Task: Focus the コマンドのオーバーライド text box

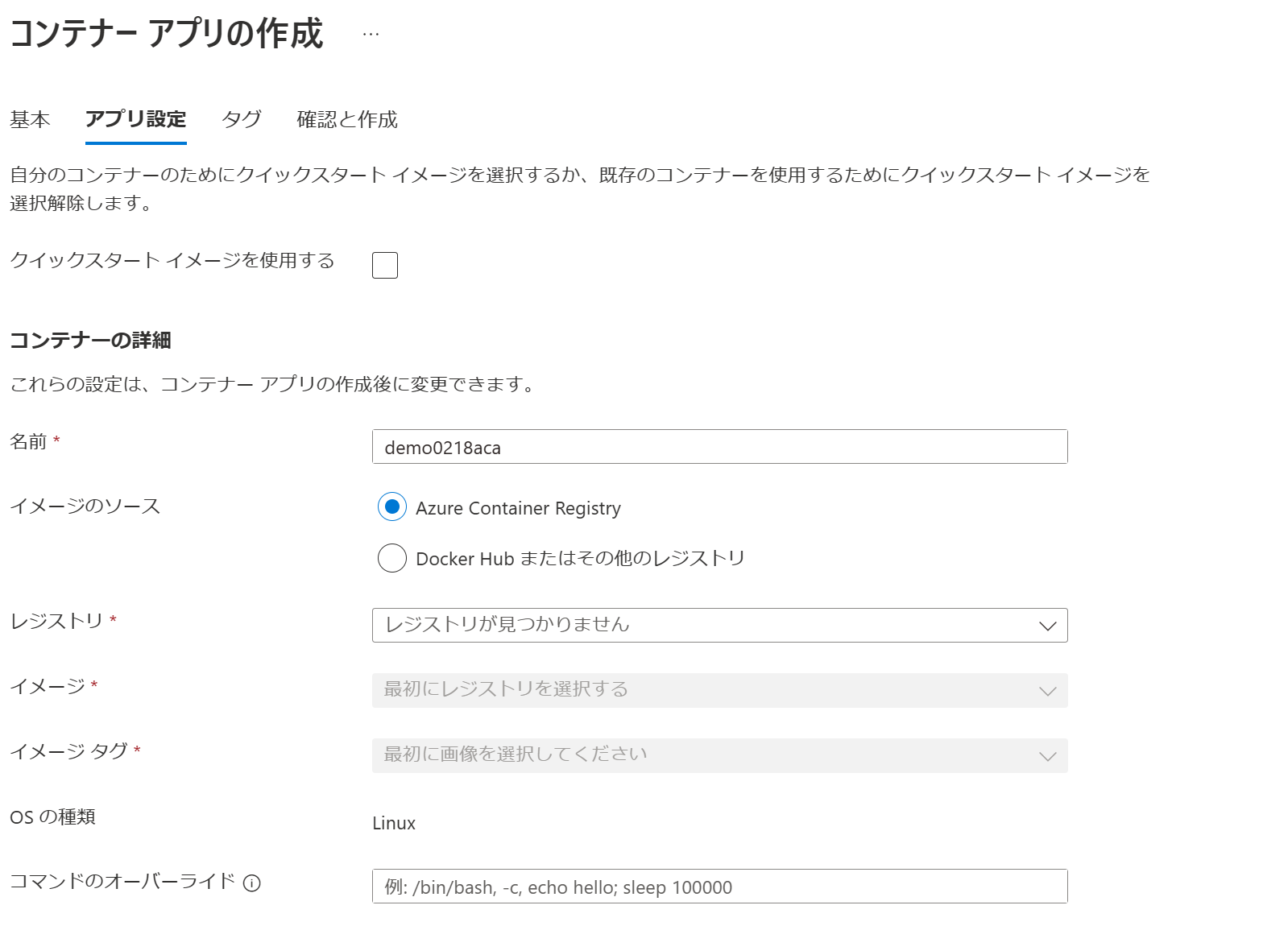Action: 719,887
